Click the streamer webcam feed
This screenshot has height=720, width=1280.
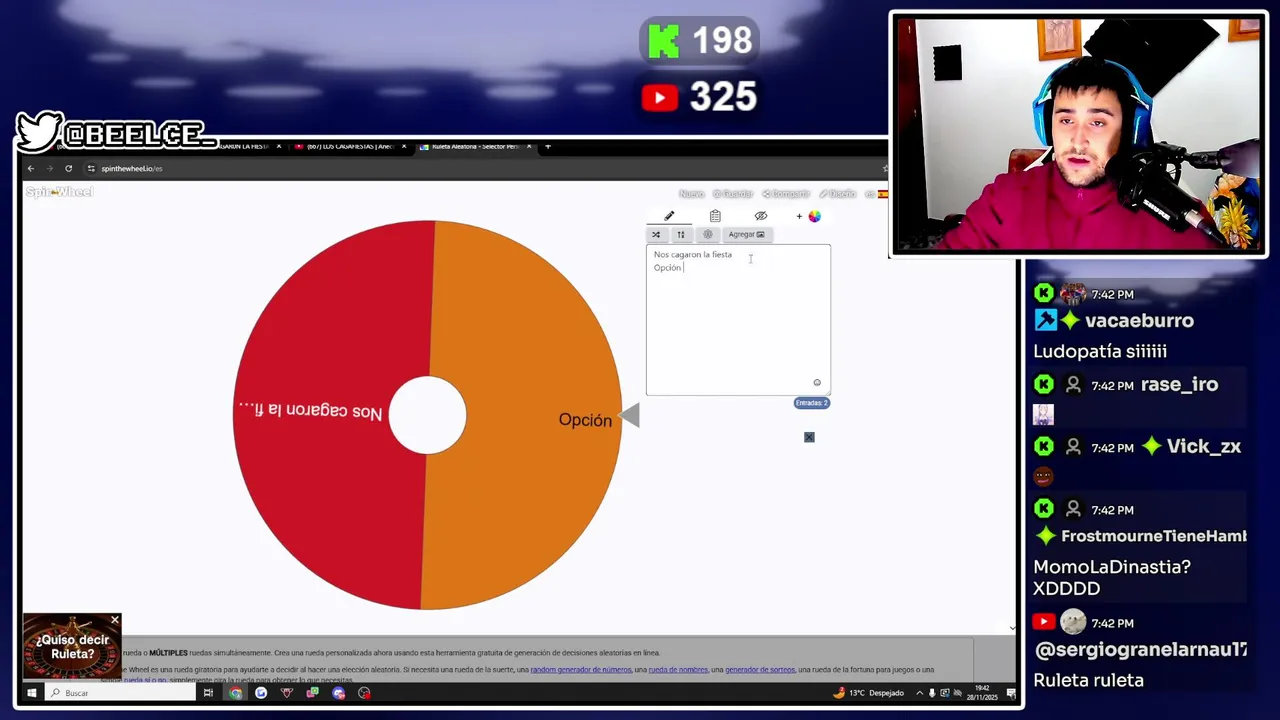pyautogui.click(x=1078, y=135)
